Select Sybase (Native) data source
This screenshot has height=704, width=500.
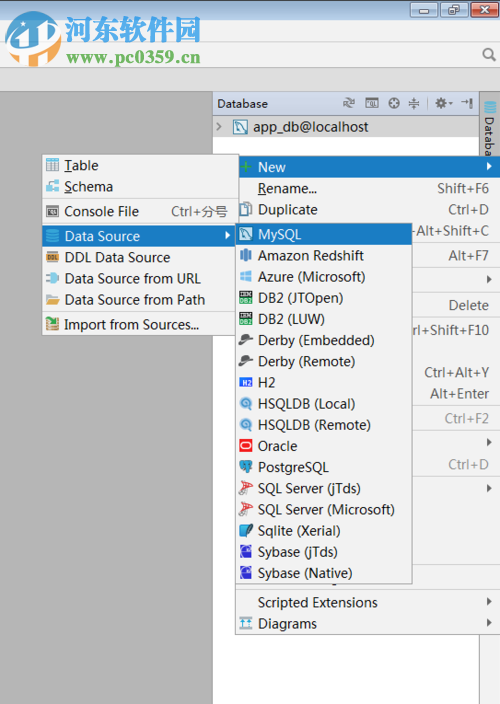pos(324,573)
